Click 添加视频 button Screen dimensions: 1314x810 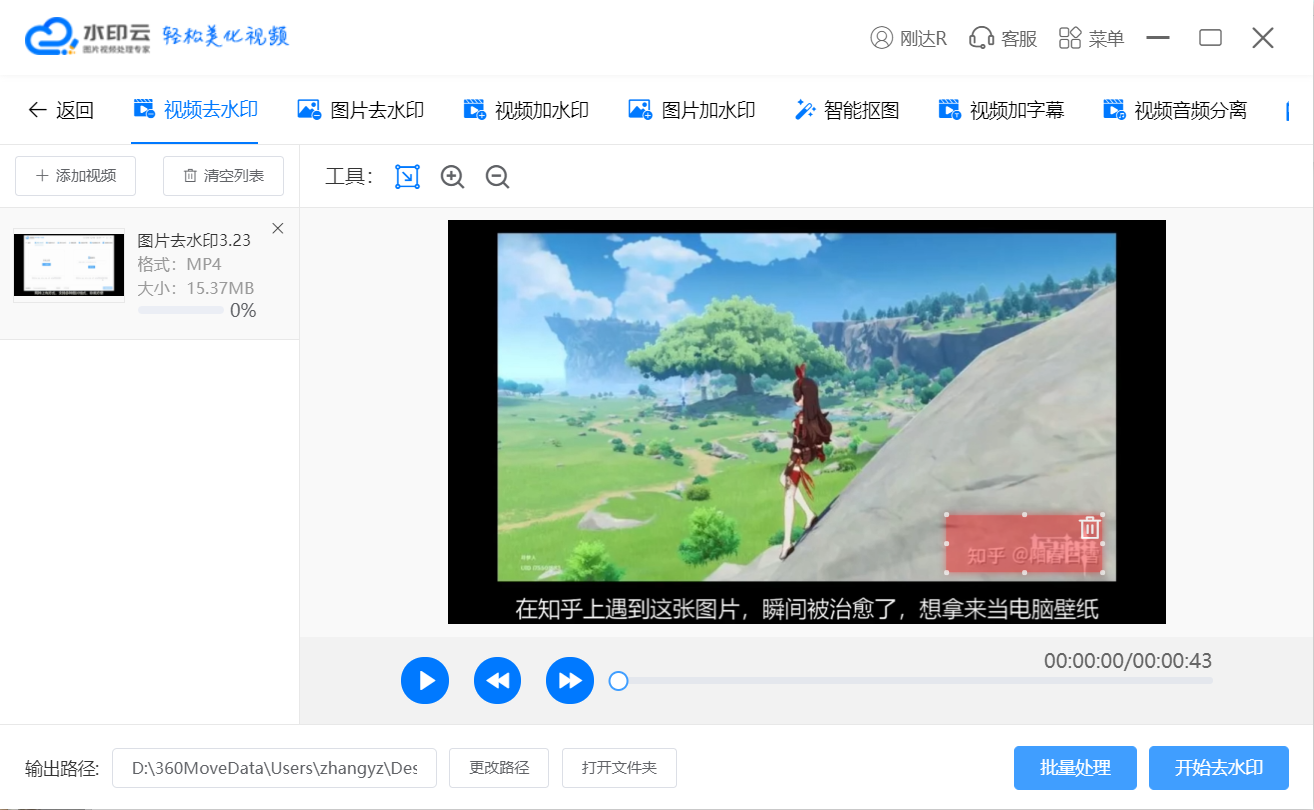coord(76,176)
